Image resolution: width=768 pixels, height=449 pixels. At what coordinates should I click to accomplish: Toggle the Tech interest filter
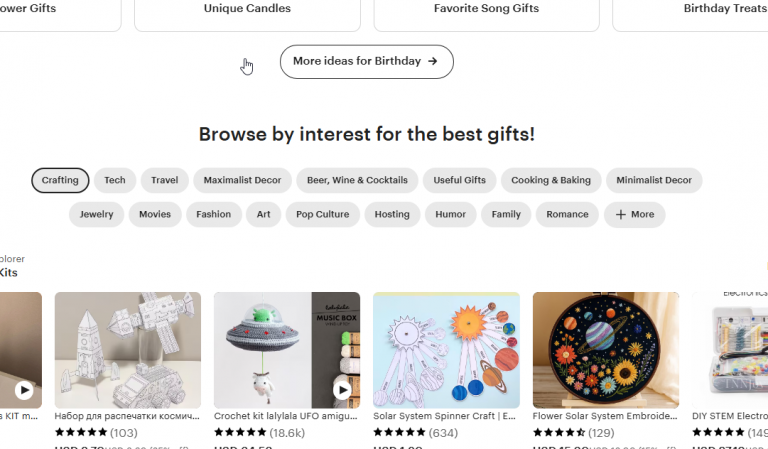115,180
